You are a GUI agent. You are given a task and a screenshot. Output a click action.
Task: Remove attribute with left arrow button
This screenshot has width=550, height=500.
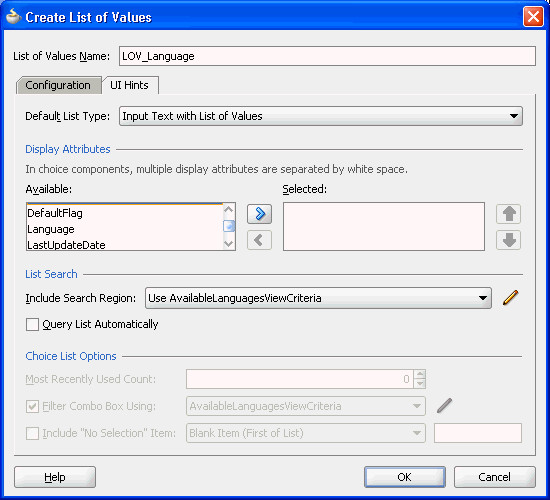coord(259,240)
